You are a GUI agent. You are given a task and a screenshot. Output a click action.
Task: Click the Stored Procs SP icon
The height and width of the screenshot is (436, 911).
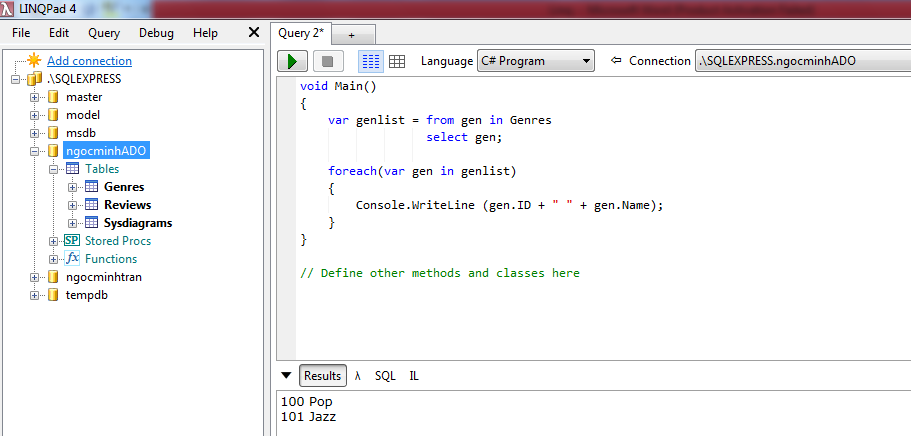point(72,241)
